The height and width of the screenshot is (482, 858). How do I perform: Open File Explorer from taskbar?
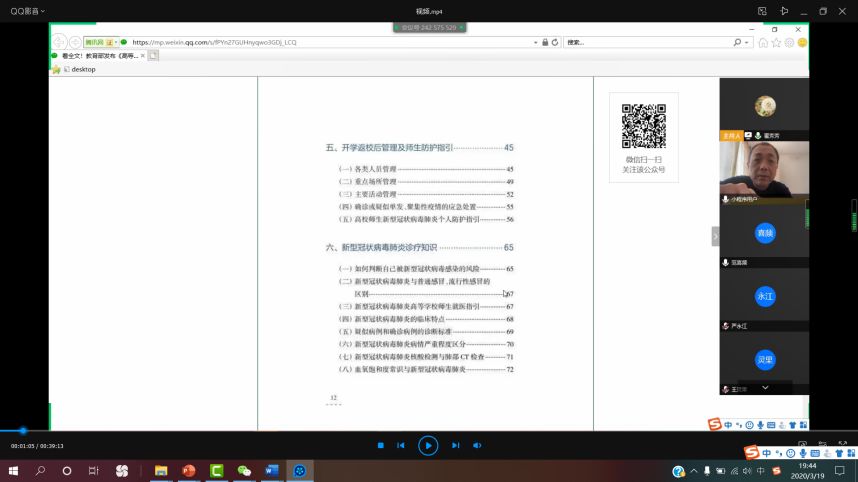coord(161,471)
